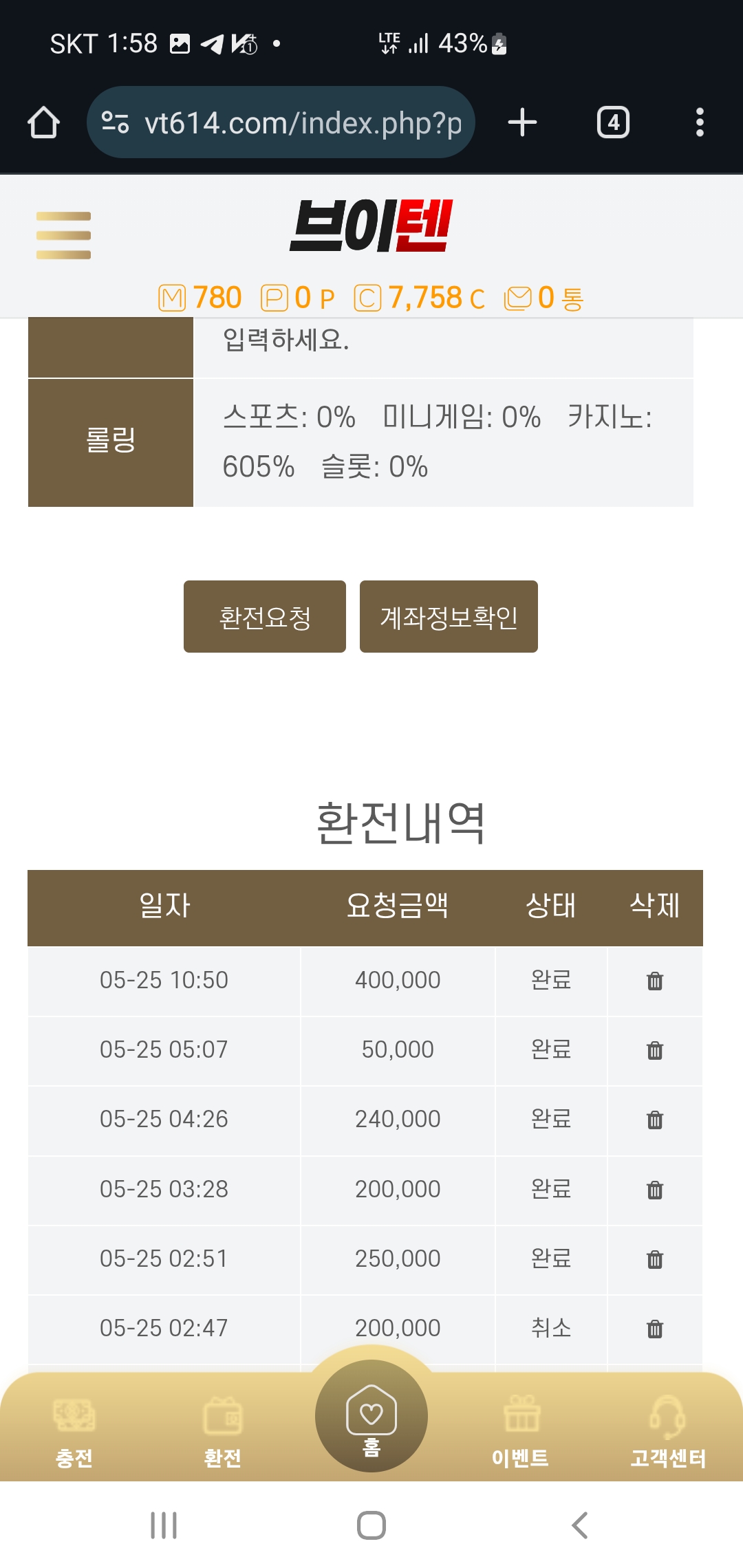Delete the cancelled 05-25 02:47 request
Viewport: 743px width, 1568px height.
click(655, 1329)
